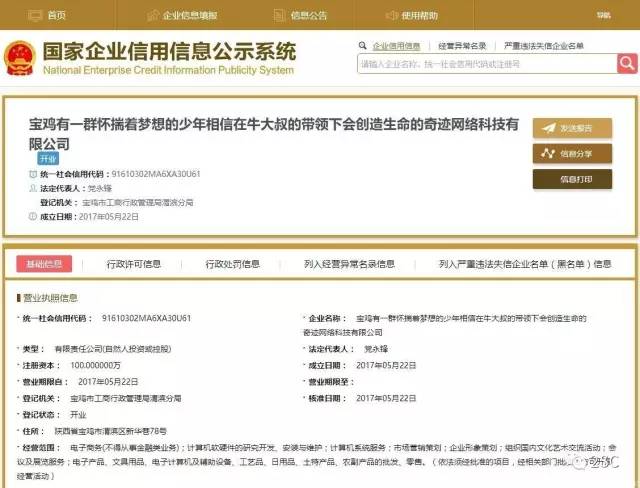Viewport: 640px width, 488px height.
Task: Click the 导航 navigation link
Action: [602, 15]
